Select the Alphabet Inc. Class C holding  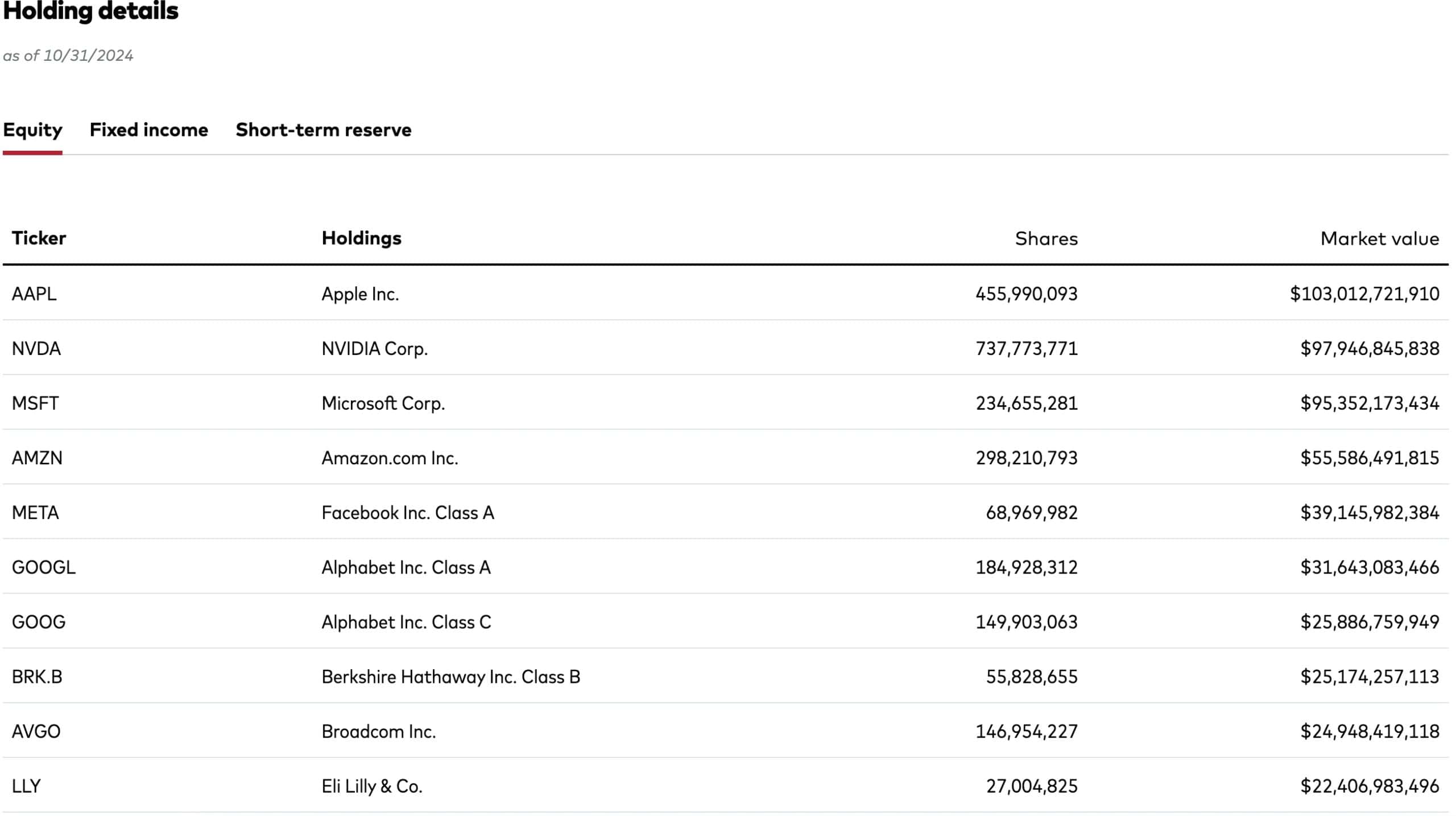406,621
